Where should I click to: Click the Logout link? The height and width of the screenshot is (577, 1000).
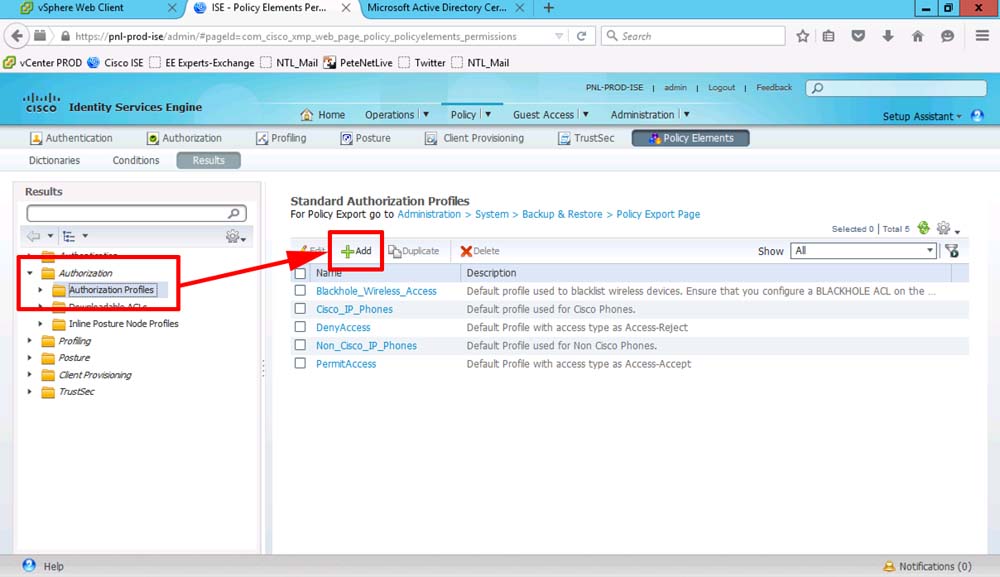pos(721,87)
